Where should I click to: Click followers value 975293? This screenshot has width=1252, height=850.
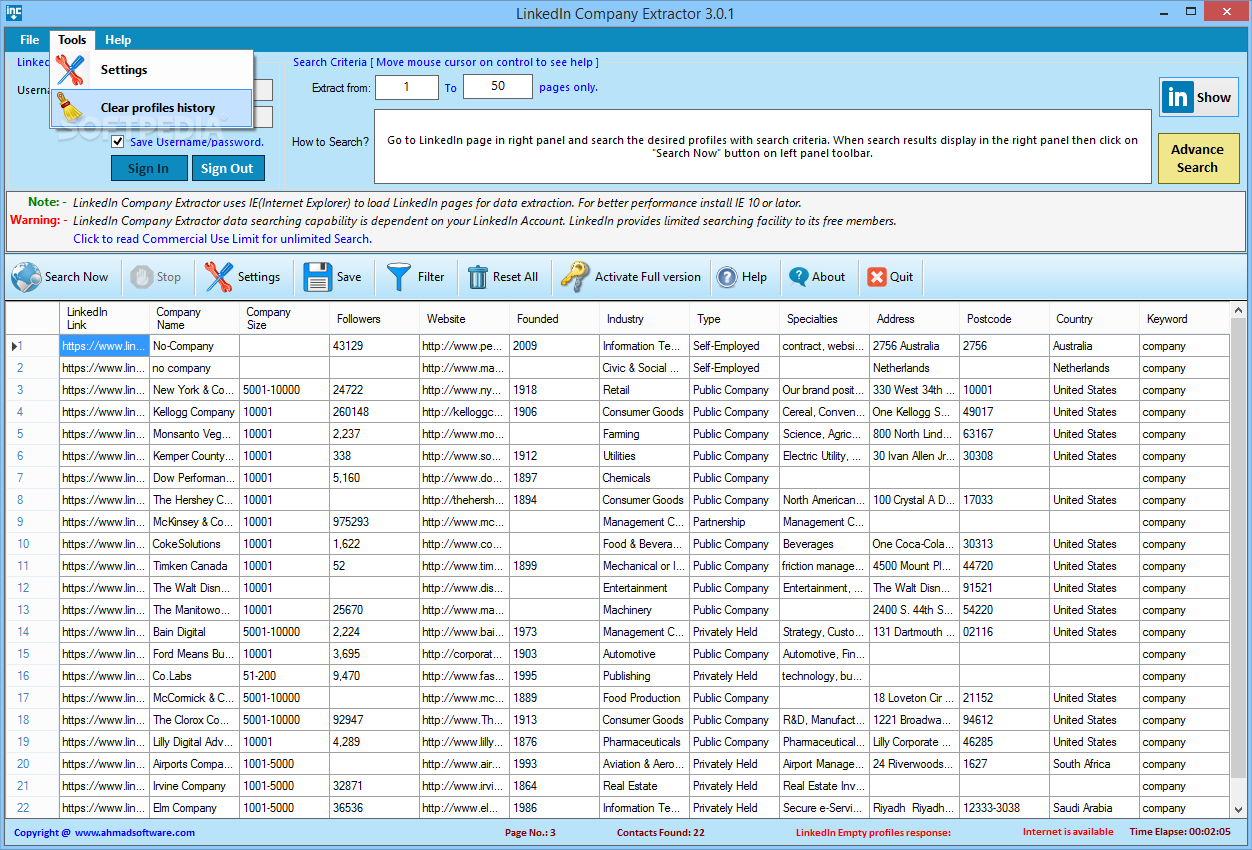374,522
